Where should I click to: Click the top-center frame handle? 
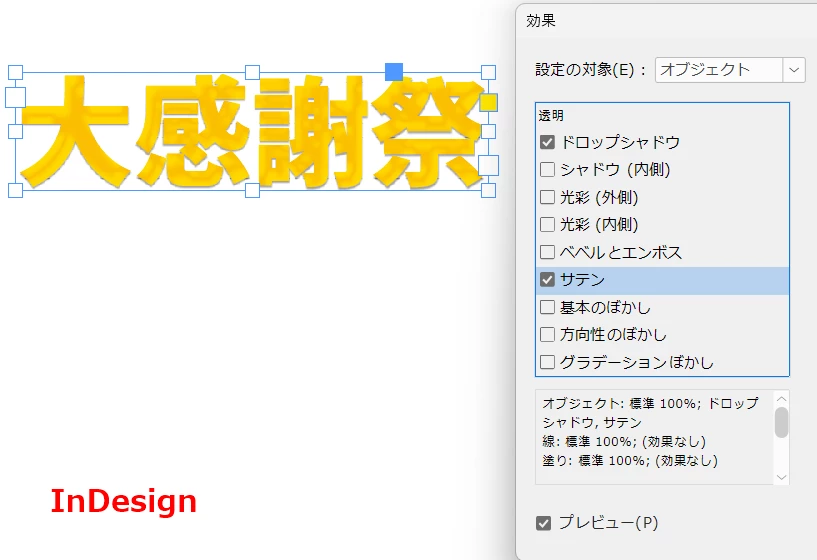pyautogui.click(x=252, y=72)
